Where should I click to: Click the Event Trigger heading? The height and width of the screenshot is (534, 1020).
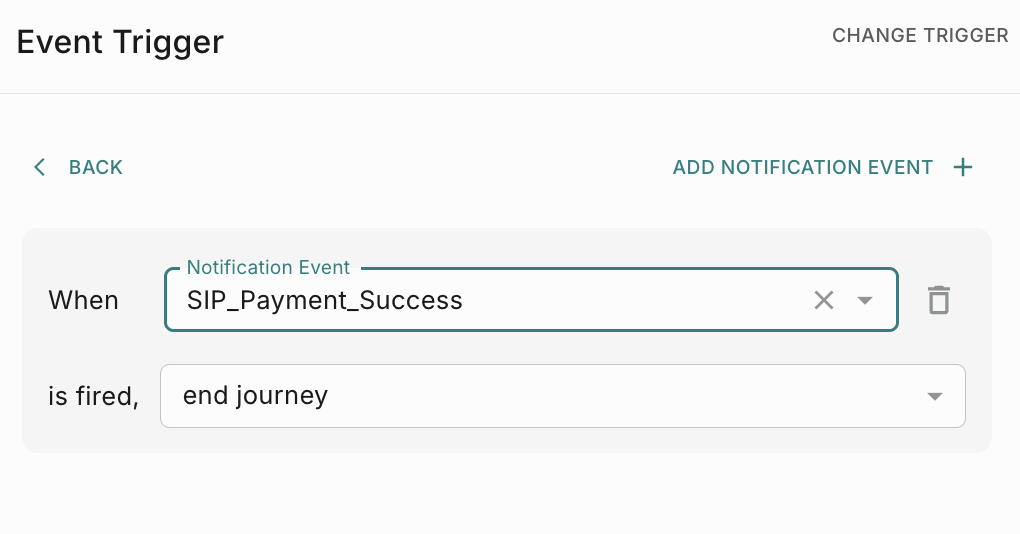pos(120,42)
